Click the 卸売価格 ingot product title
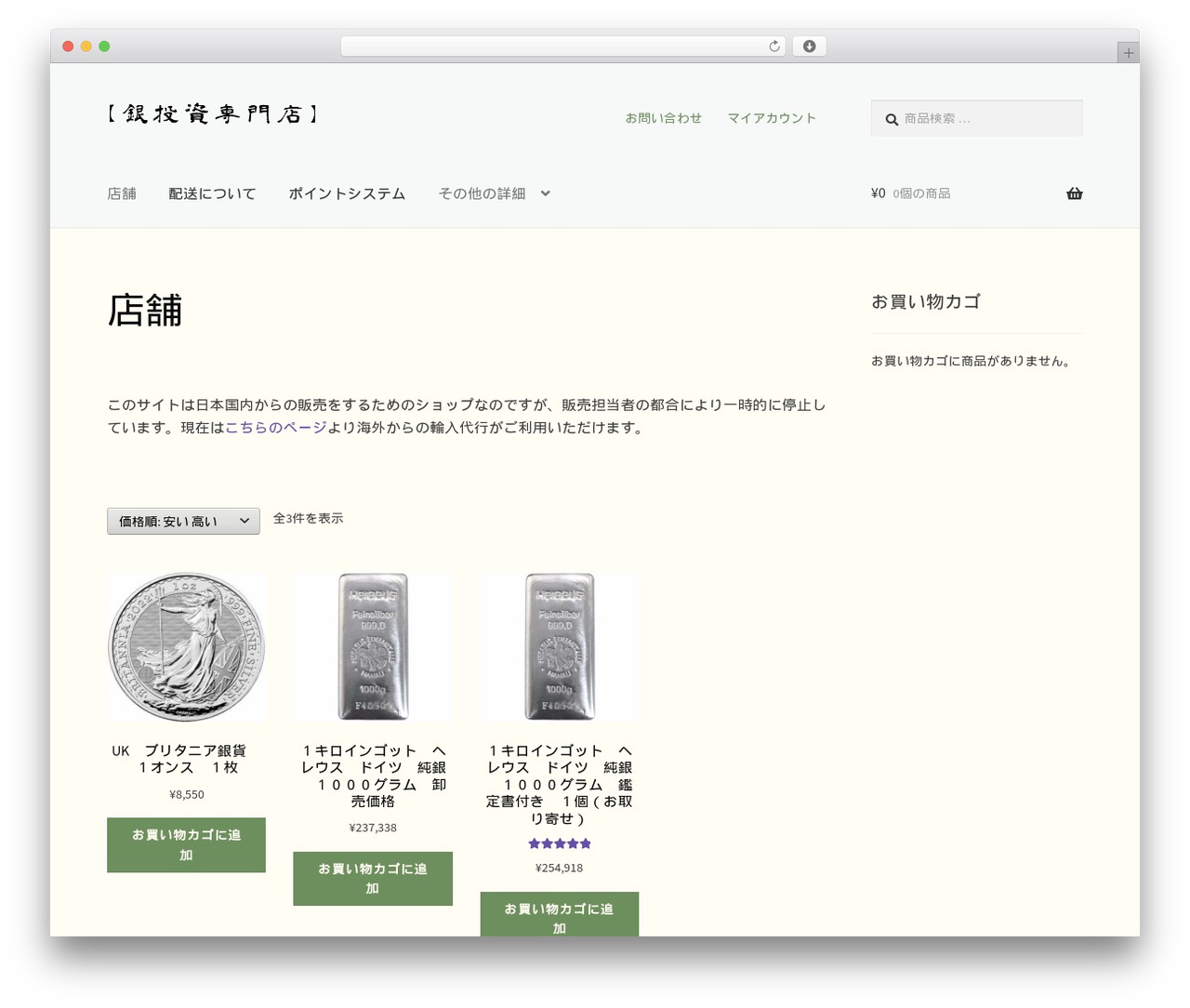 pos(373,776)
